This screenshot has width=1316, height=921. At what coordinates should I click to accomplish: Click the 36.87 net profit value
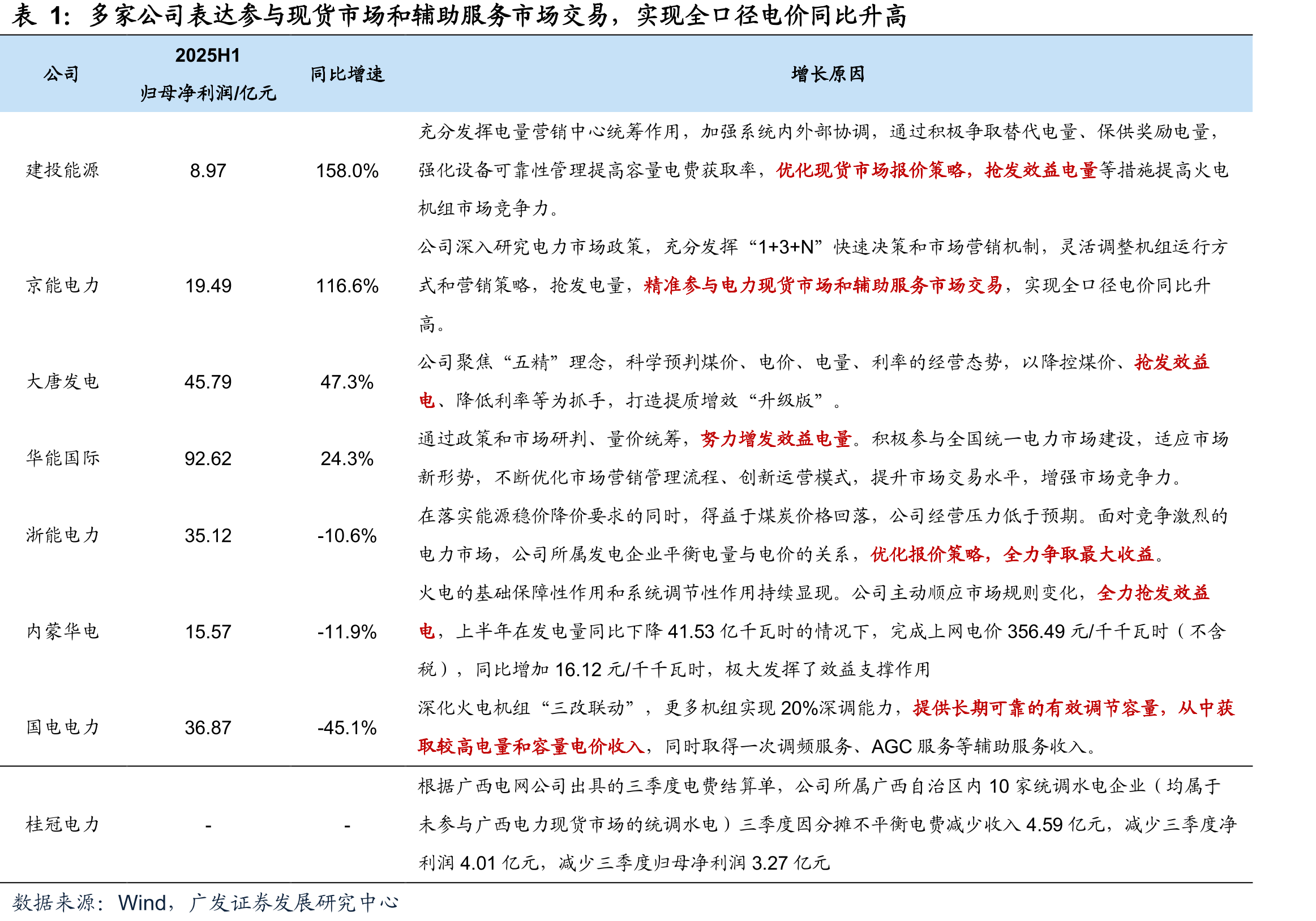coord(208,728)
